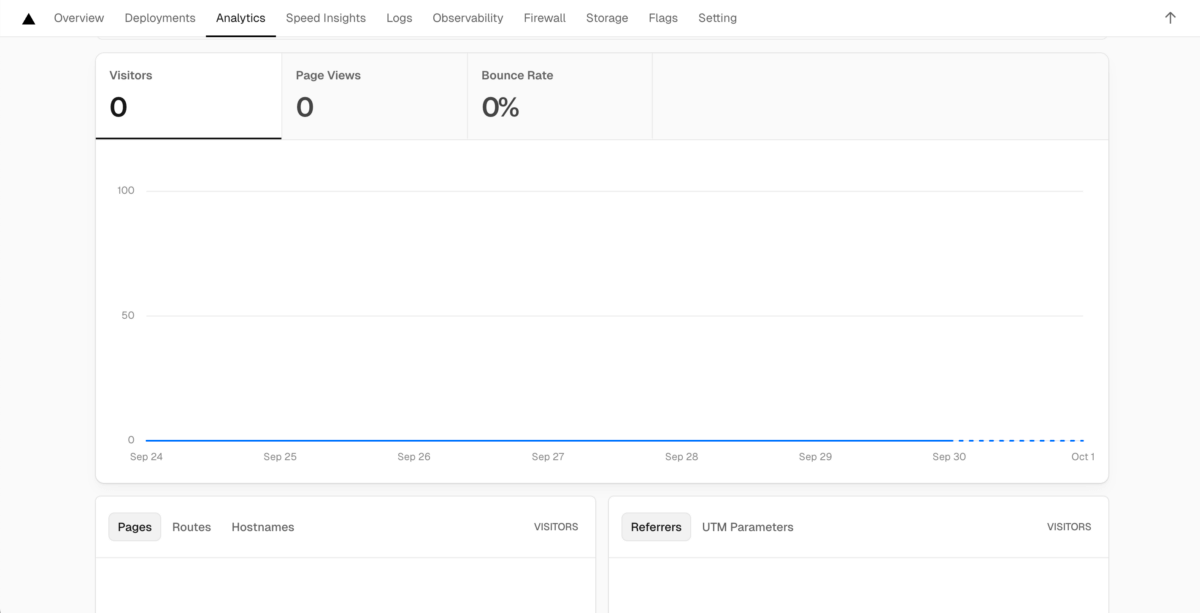Switch to the Routes panel tab
This screenshot has width=1200, height=613.
(x=191, y=527)
